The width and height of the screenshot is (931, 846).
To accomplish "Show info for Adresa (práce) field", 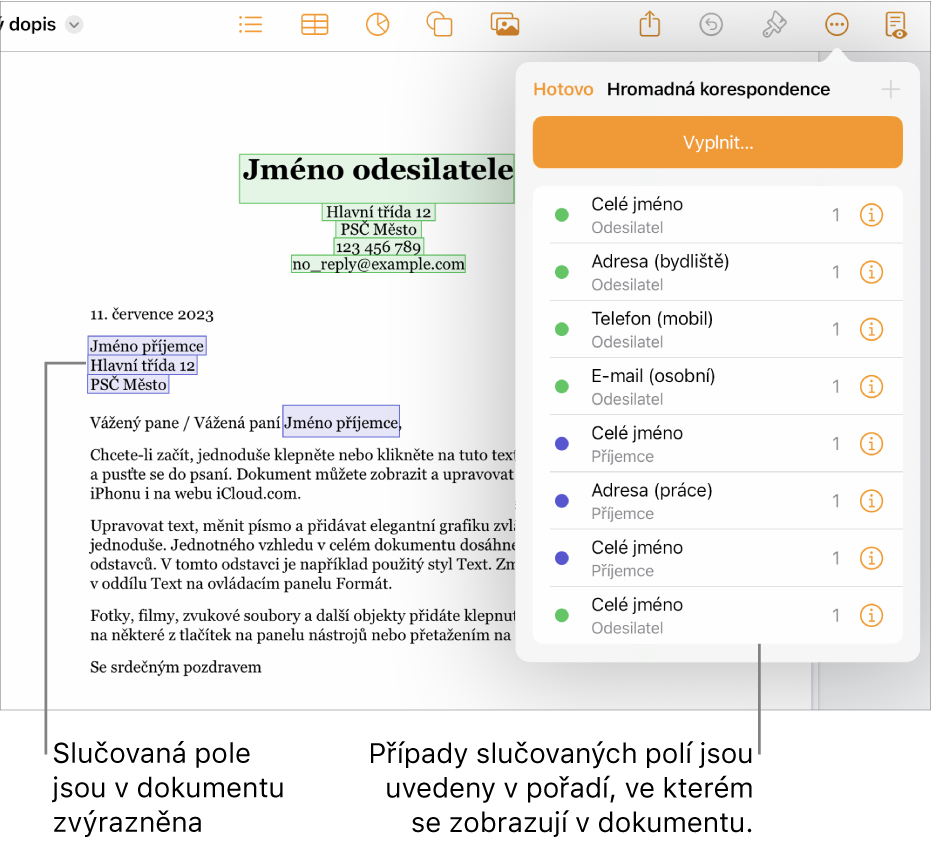I will pos(871,501).
